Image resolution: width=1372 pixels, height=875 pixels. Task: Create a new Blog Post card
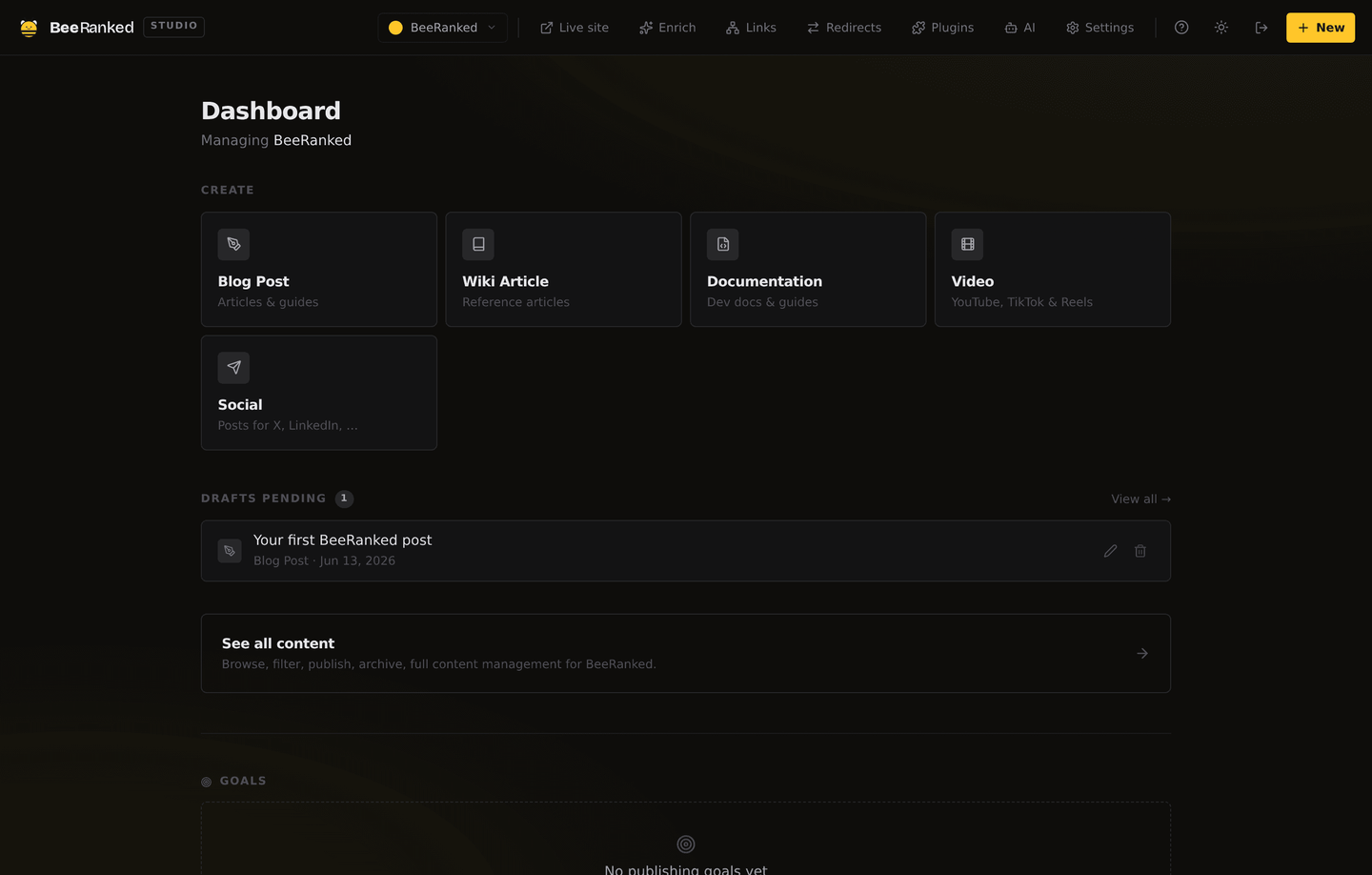(319, 270)
